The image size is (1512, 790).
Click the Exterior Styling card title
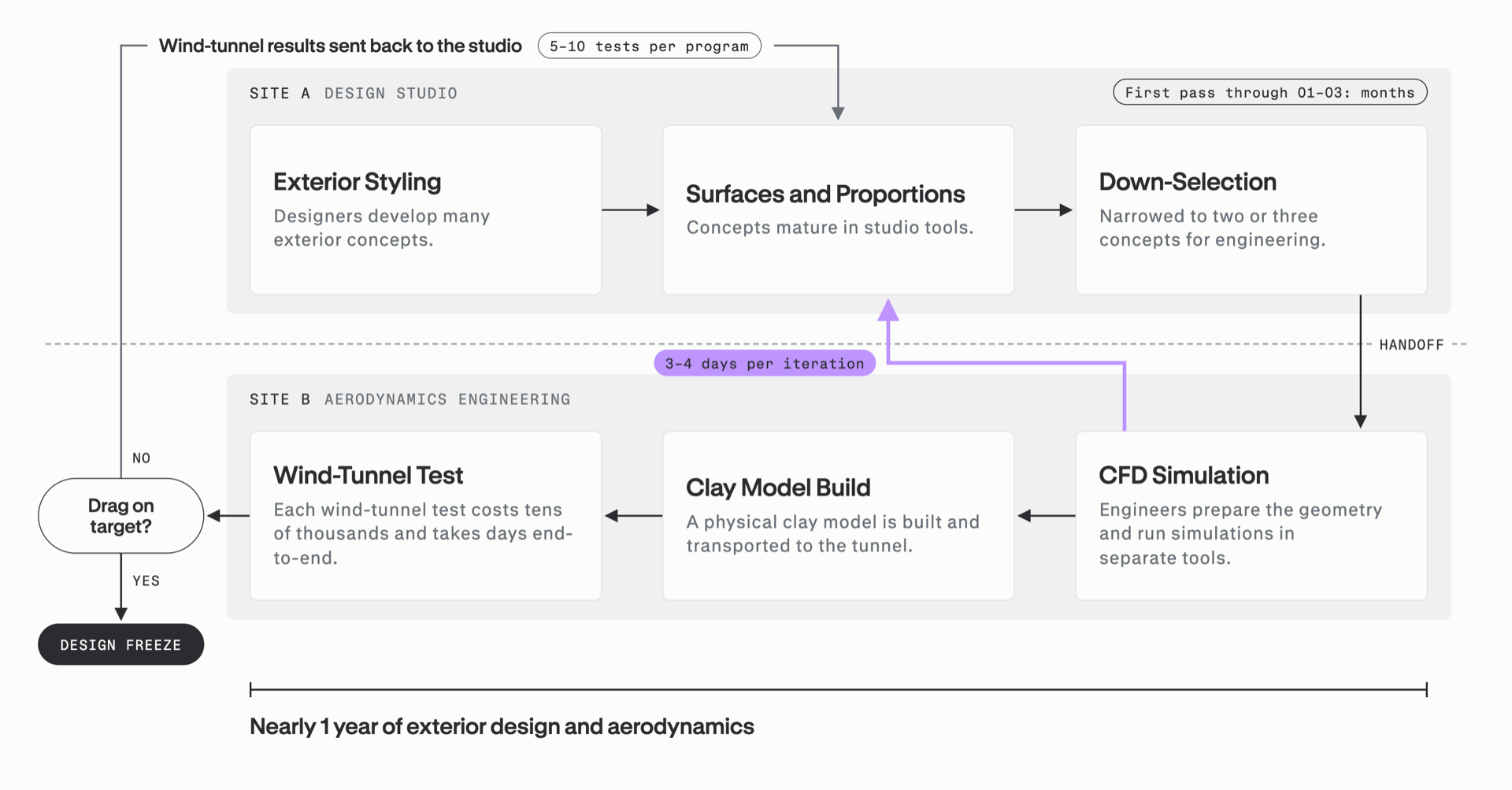pyautogui.click(x=357, y=182)
